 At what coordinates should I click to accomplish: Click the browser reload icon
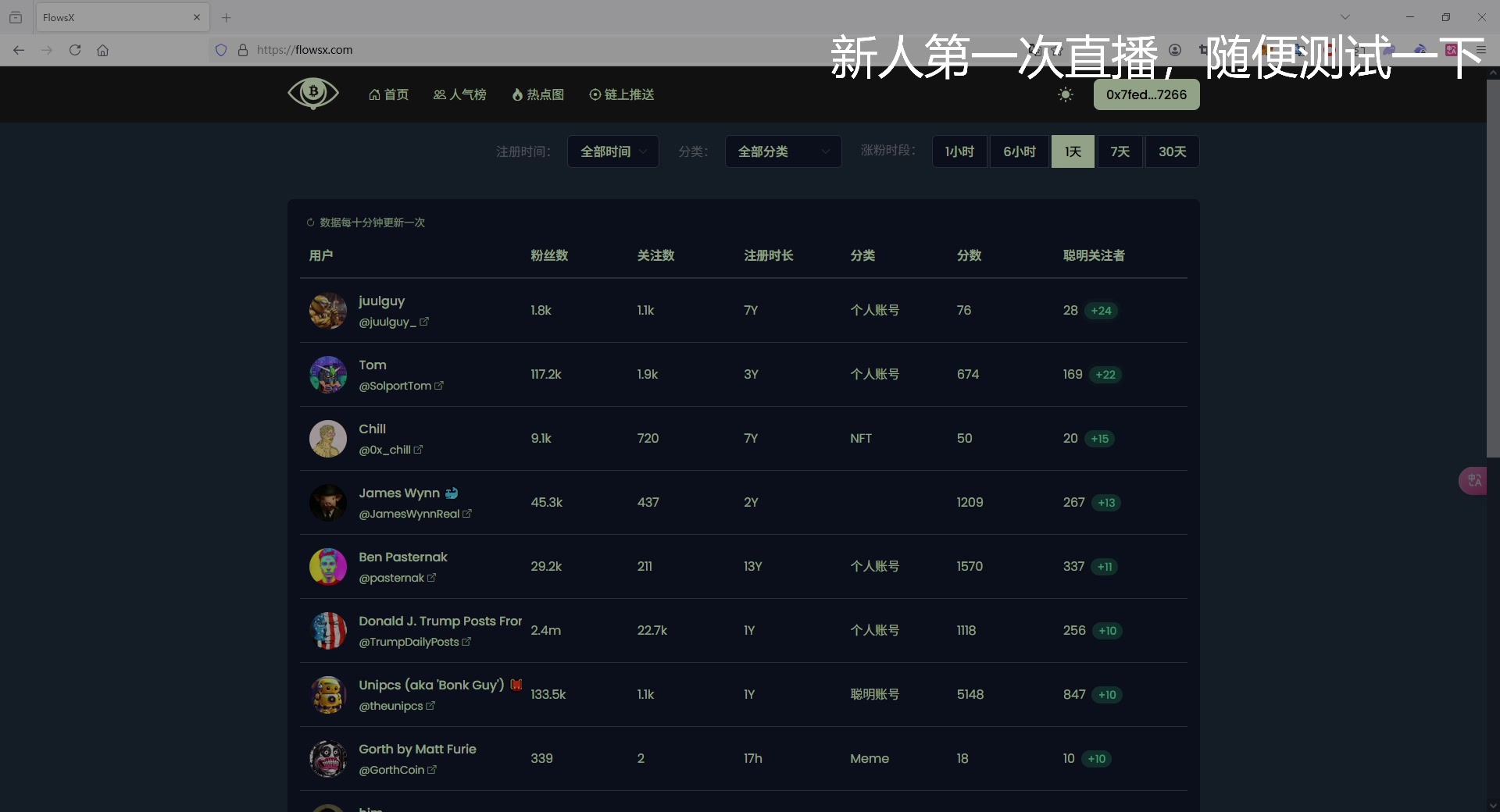(x=75, y=50)
